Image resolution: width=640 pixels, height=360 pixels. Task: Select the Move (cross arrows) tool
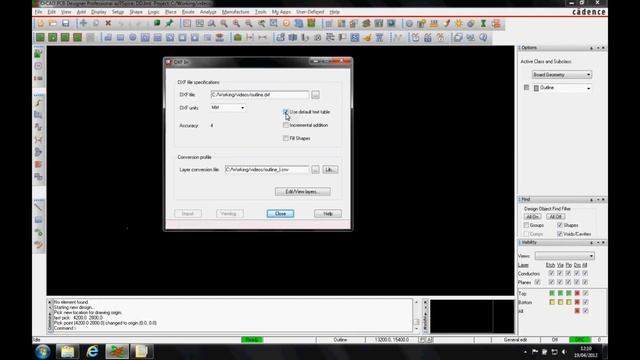pyautogui.click(x=83, y=24)
